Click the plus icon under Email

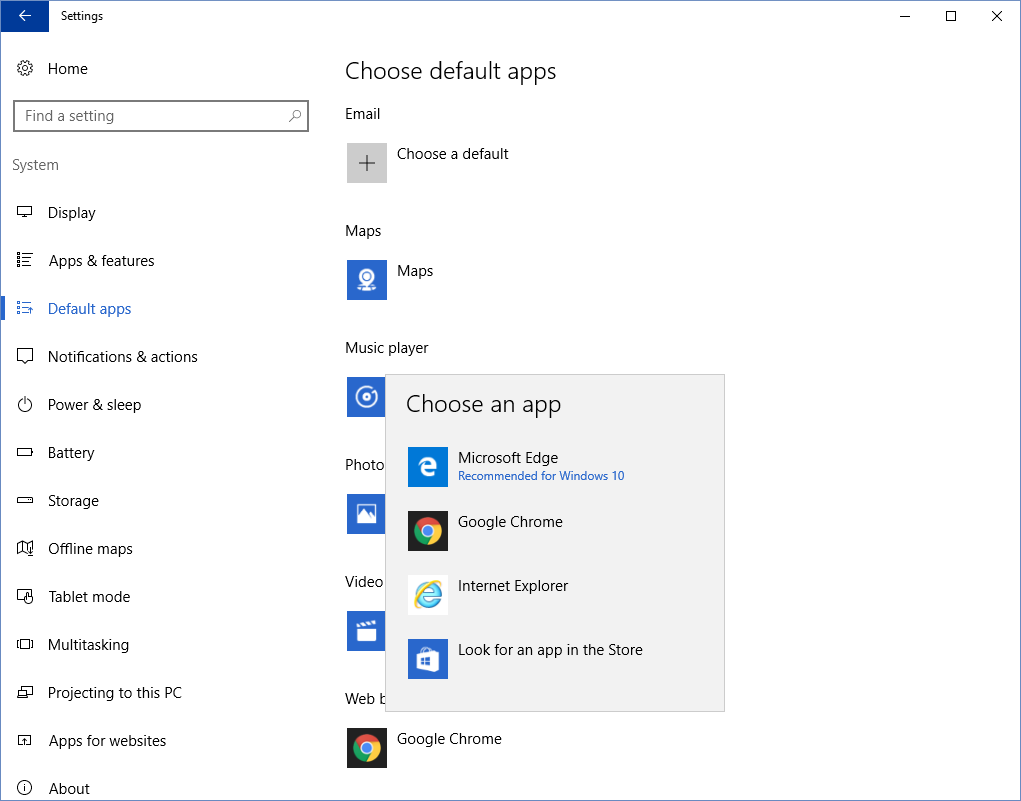click(x=366, y=163)
